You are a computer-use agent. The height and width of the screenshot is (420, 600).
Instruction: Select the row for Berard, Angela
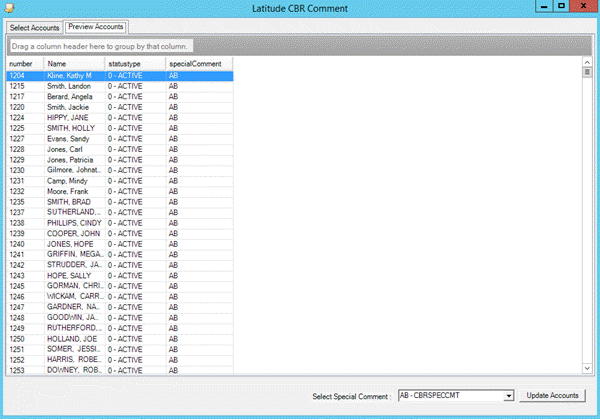[70, 96]
